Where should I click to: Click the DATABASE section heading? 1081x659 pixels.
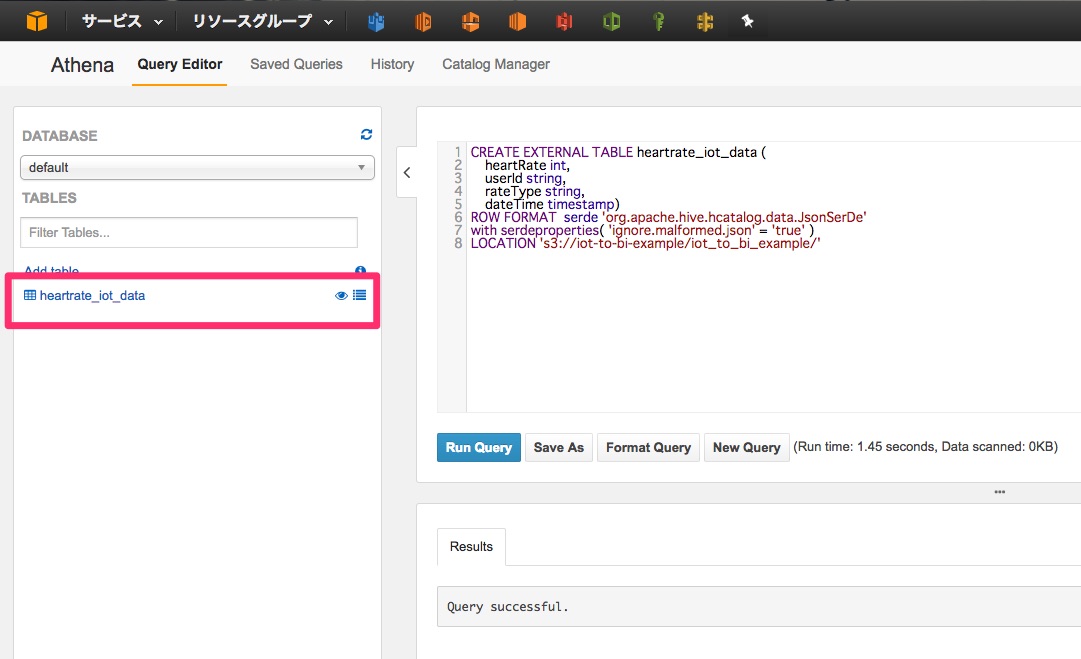[x=59, y=136]
